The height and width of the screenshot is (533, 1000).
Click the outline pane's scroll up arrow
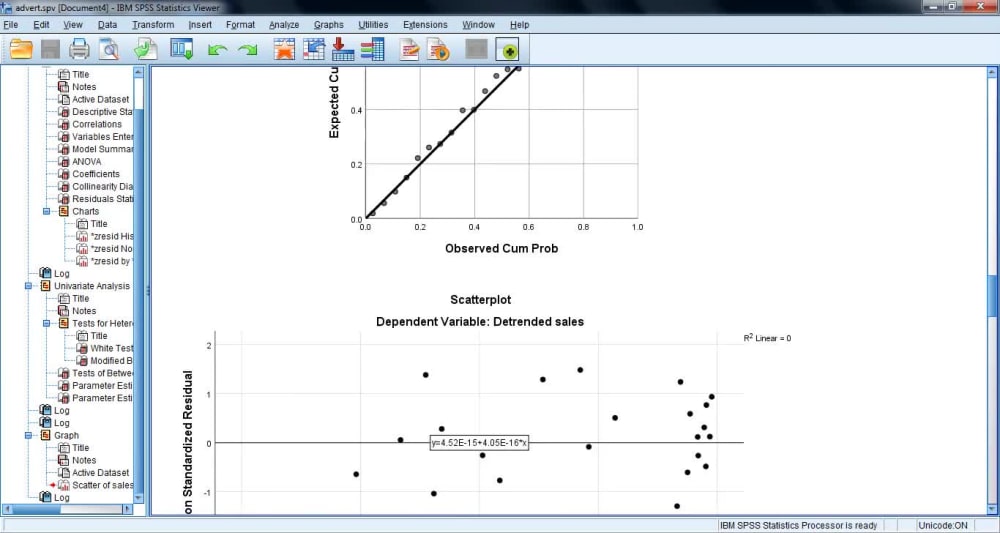coord(138,72)
